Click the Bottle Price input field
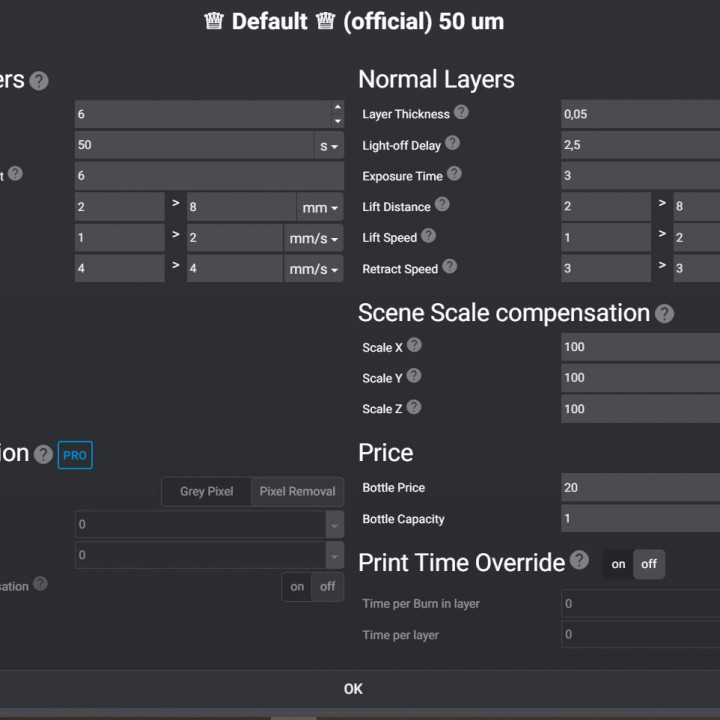Image resolution: width=720 pixels, height=720 pixels. [x=640, y=488]
